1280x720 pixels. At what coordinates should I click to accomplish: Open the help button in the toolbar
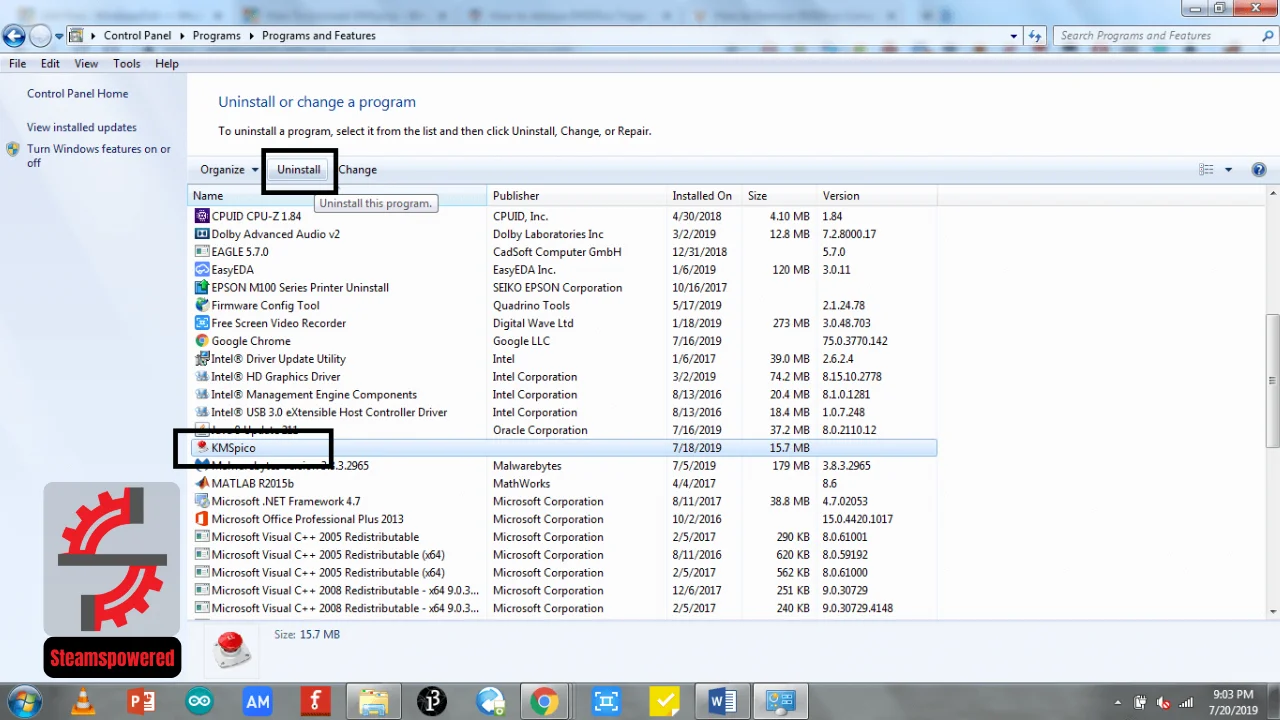coord(1259,170)
